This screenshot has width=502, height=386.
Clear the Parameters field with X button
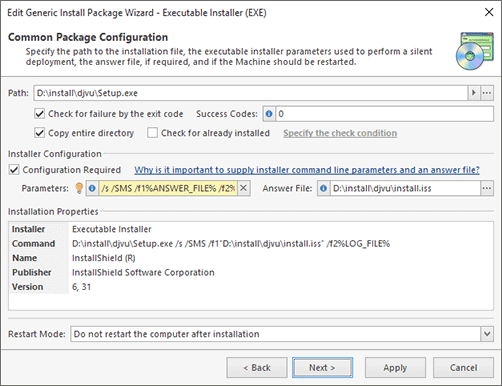pyautogui.click(x=244, y=188)
